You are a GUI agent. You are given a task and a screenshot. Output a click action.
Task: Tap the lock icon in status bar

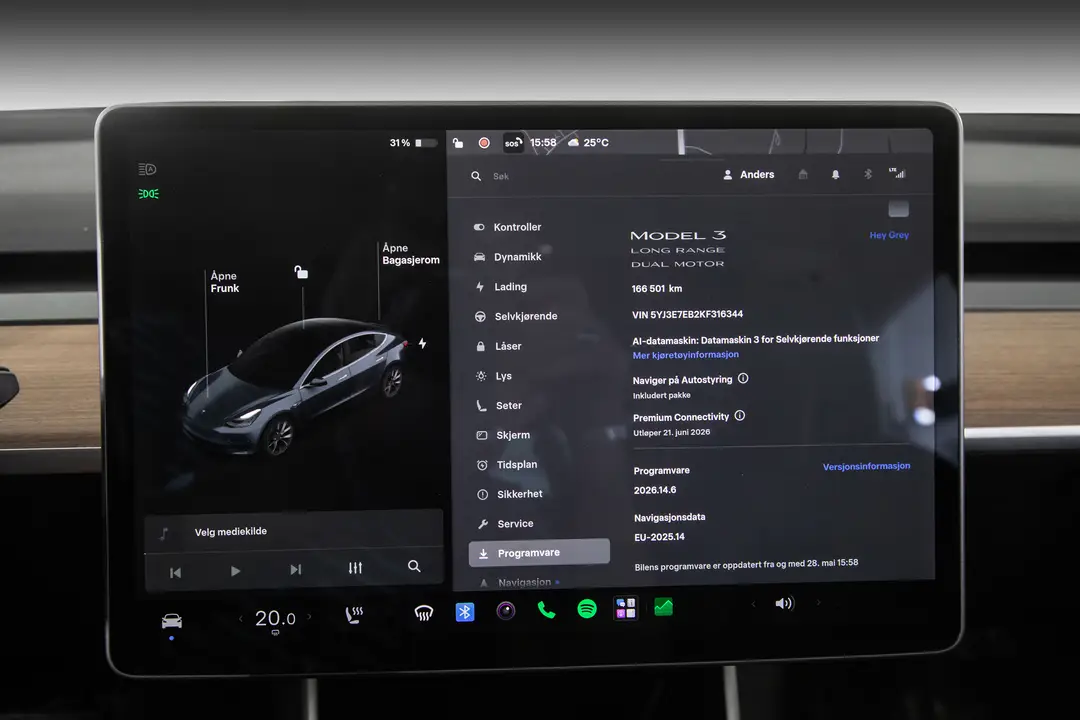(x=458, y=143)
